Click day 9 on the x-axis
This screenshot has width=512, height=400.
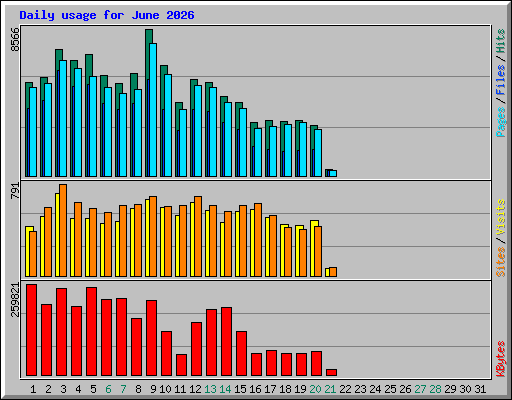point(153,389)
